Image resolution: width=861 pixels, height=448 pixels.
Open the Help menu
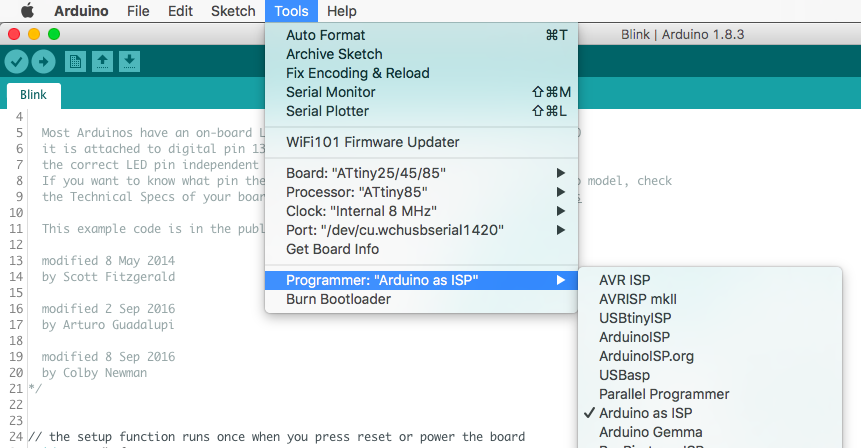tap(342, 11)
